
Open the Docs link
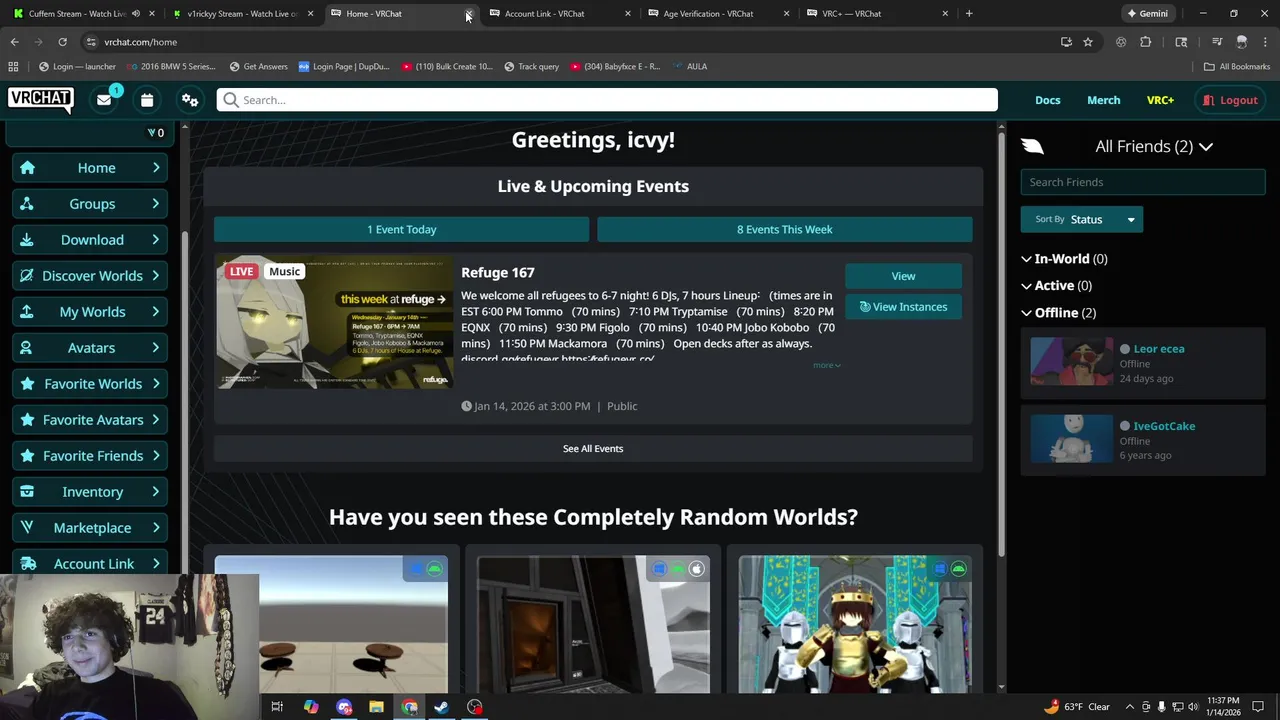coord(1048,100)
